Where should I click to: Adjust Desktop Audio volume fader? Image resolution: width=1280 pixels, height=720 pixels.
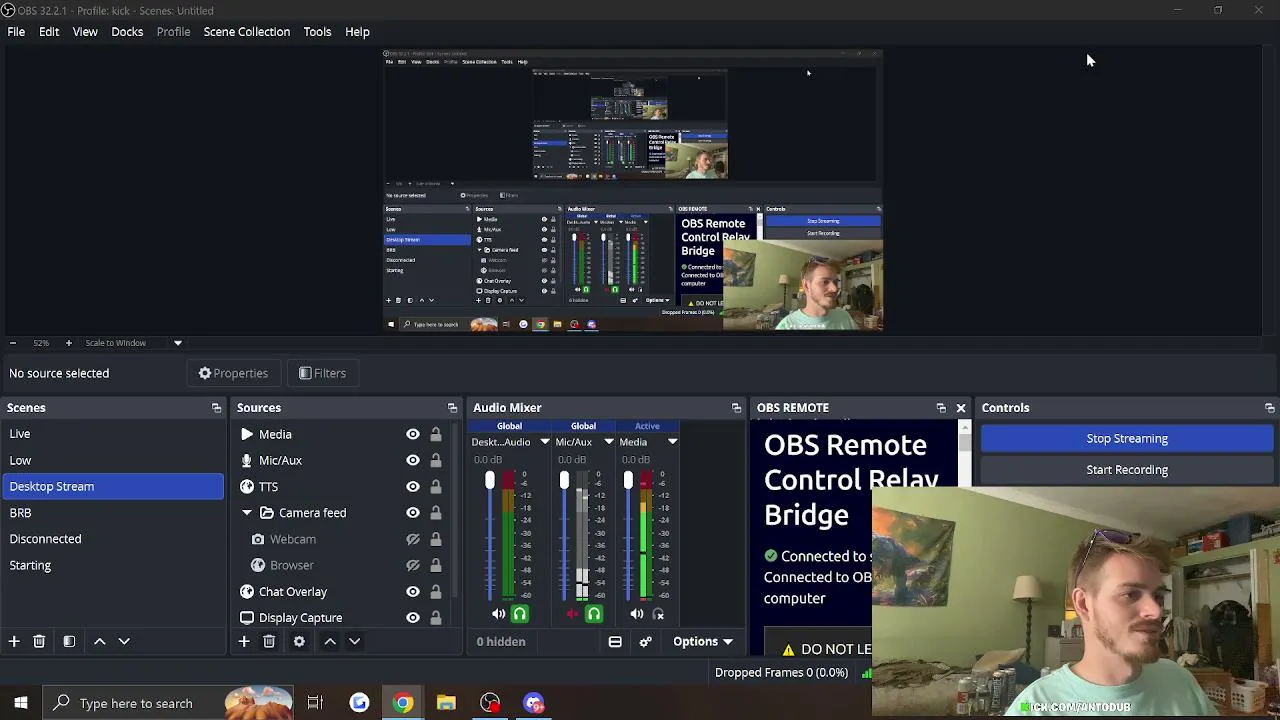[x=490, y=481]
